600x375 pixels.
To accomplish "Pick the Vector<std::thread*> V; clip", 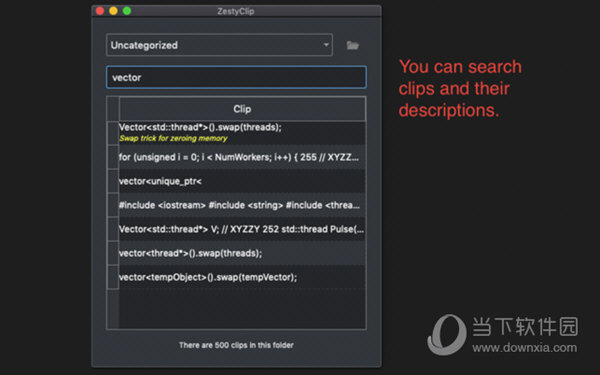I will [x=242, y=229].
